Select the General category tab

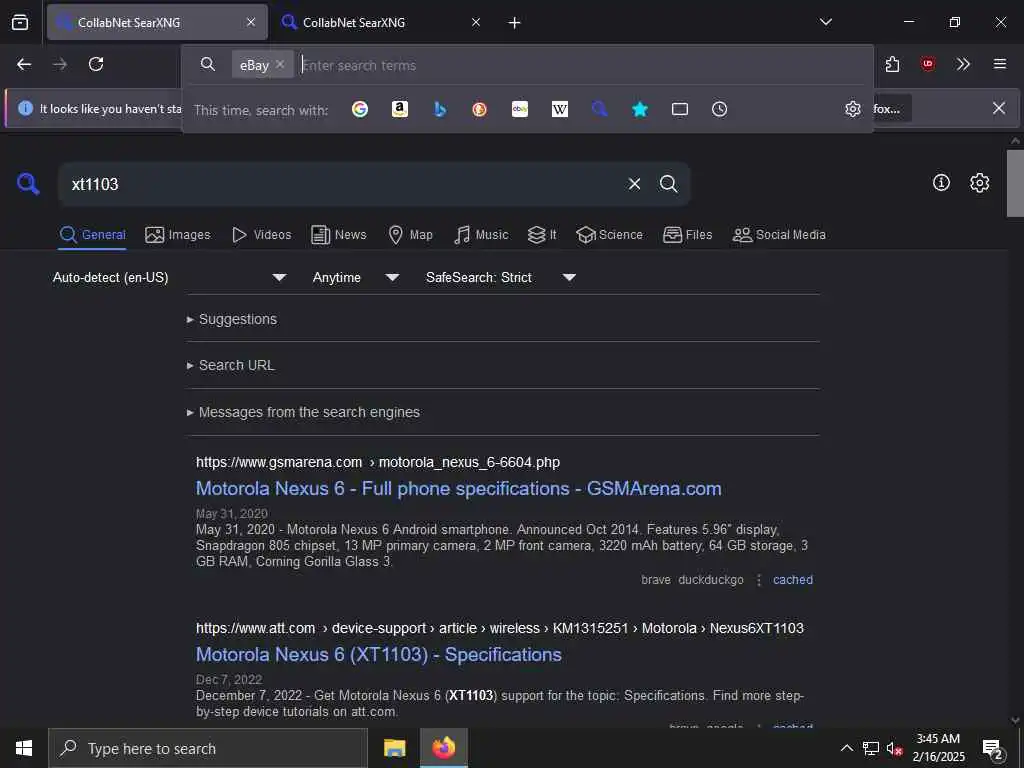point(93,234)
